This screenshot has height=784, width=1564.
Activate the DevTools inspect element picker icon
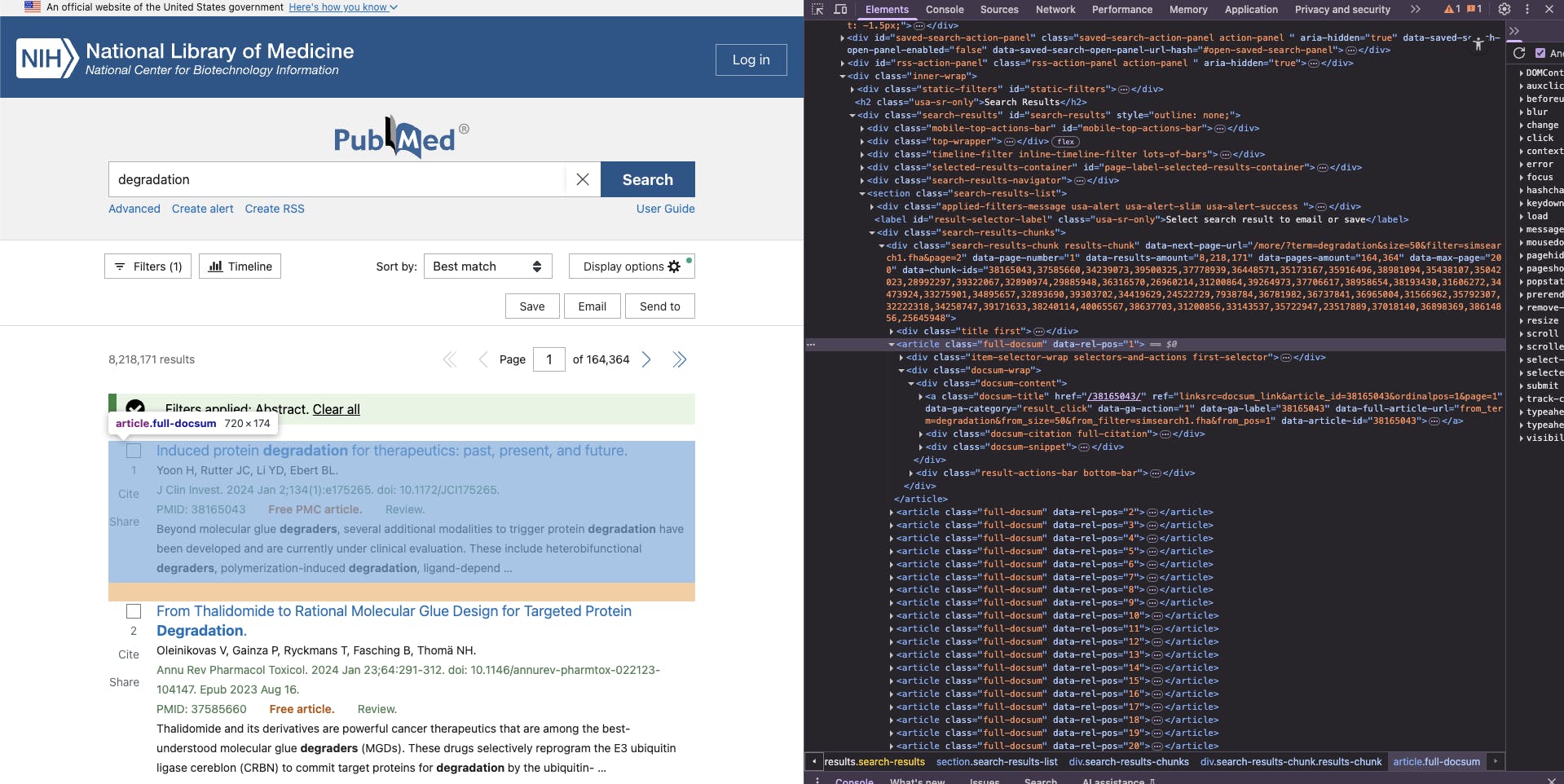tap(817, 10)
